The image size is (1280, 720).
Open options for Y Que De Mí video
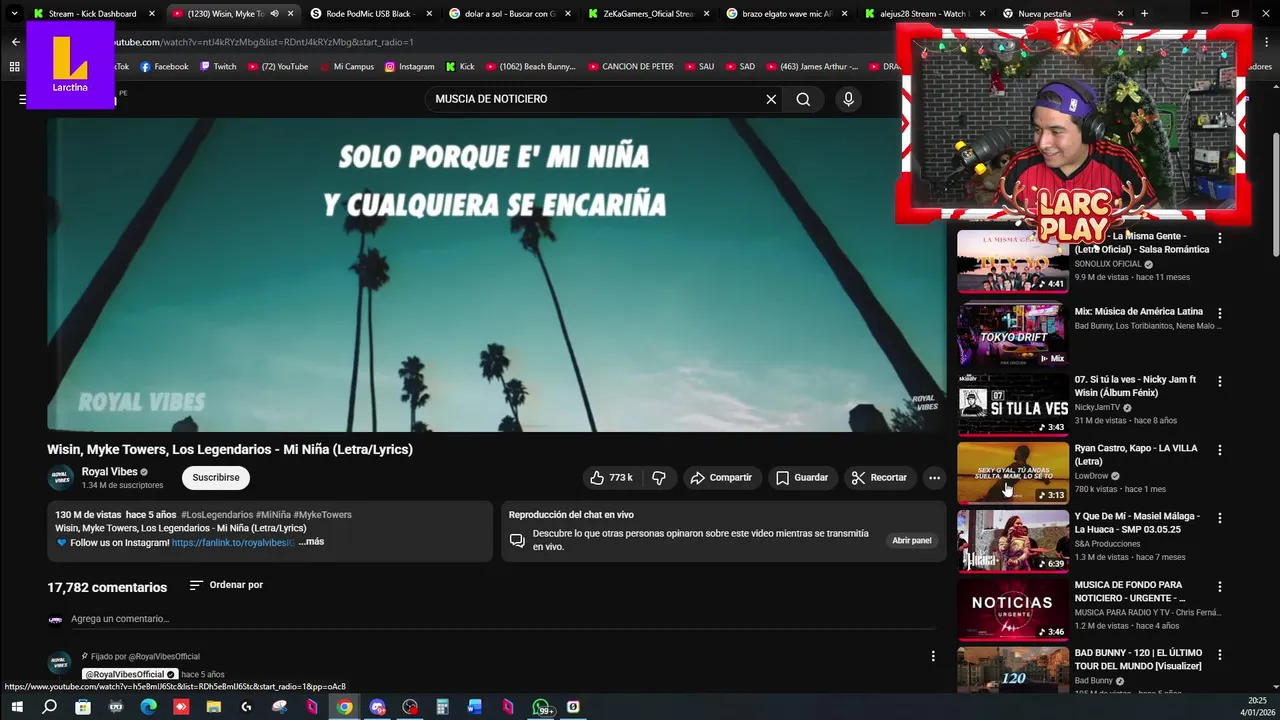tap(1219, 518)
